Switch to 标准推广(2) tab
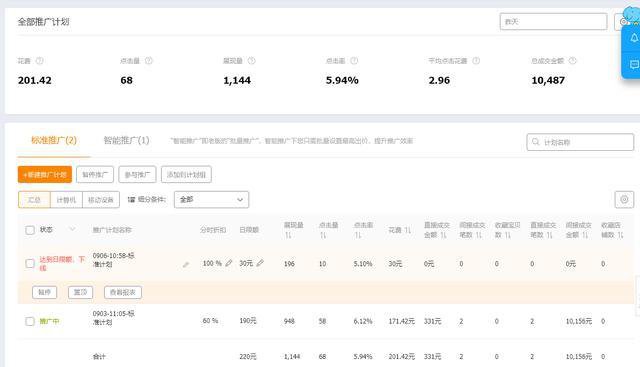This screenshot has height=367, width=640. [x=54, y=140]
